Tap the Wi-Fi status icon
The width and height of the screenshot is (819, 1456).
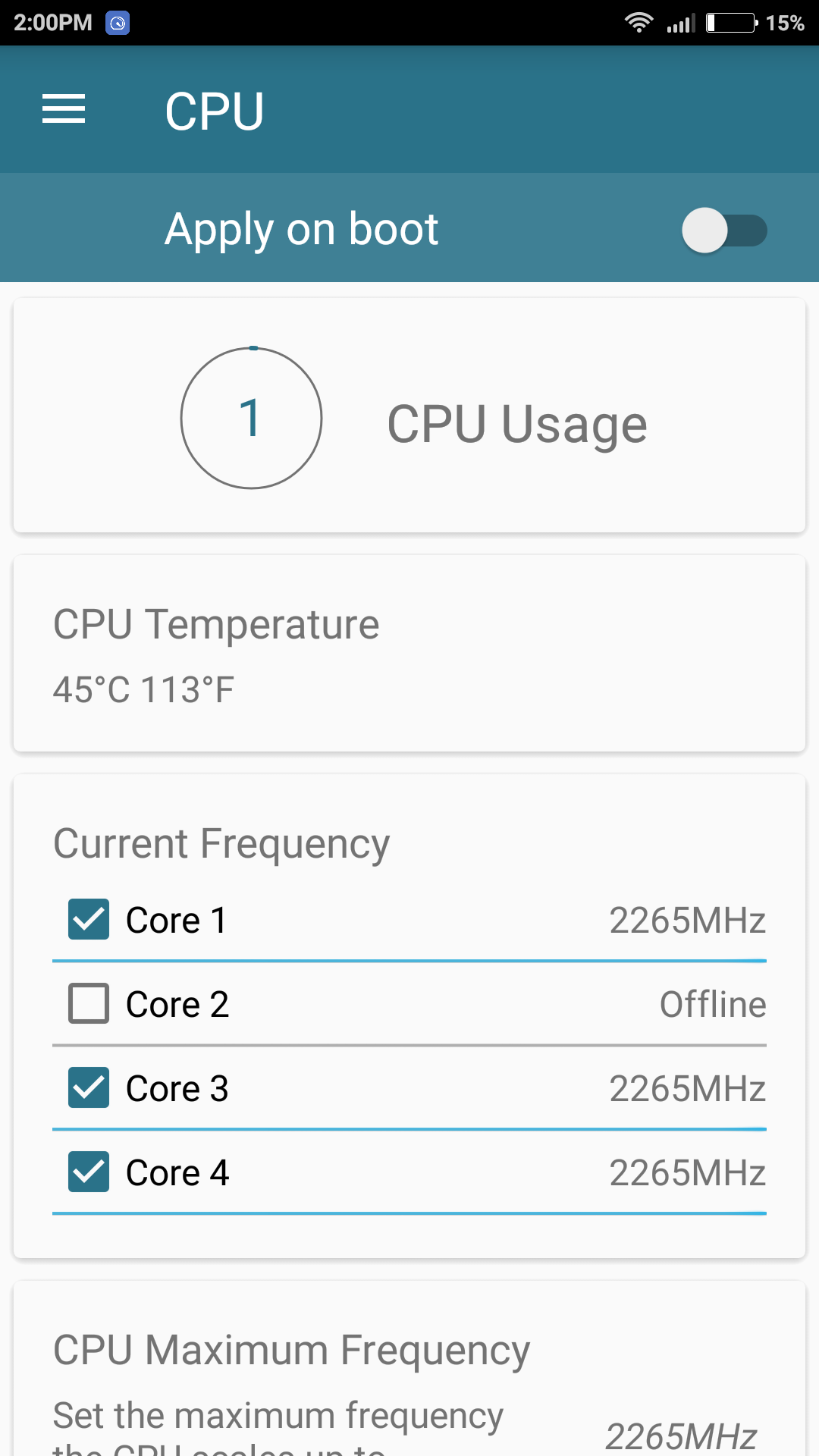(639, 23)
